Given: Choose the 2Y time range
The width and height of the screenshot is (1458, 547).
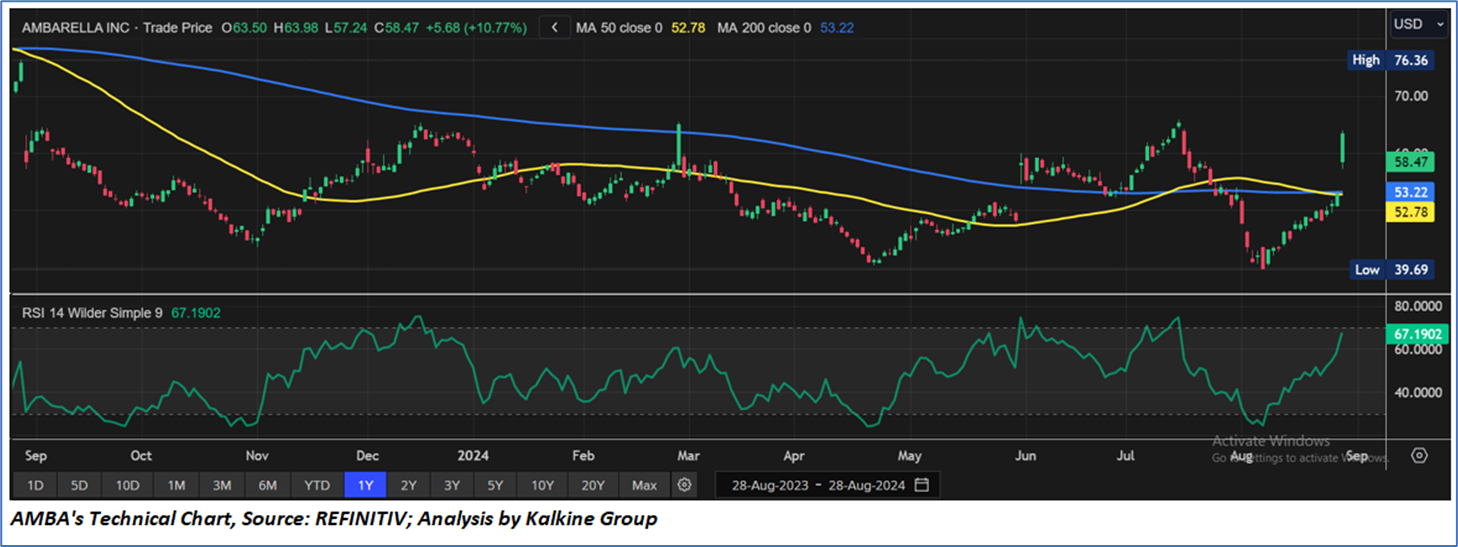Looking at the screenshot, I should pos(409,485).
